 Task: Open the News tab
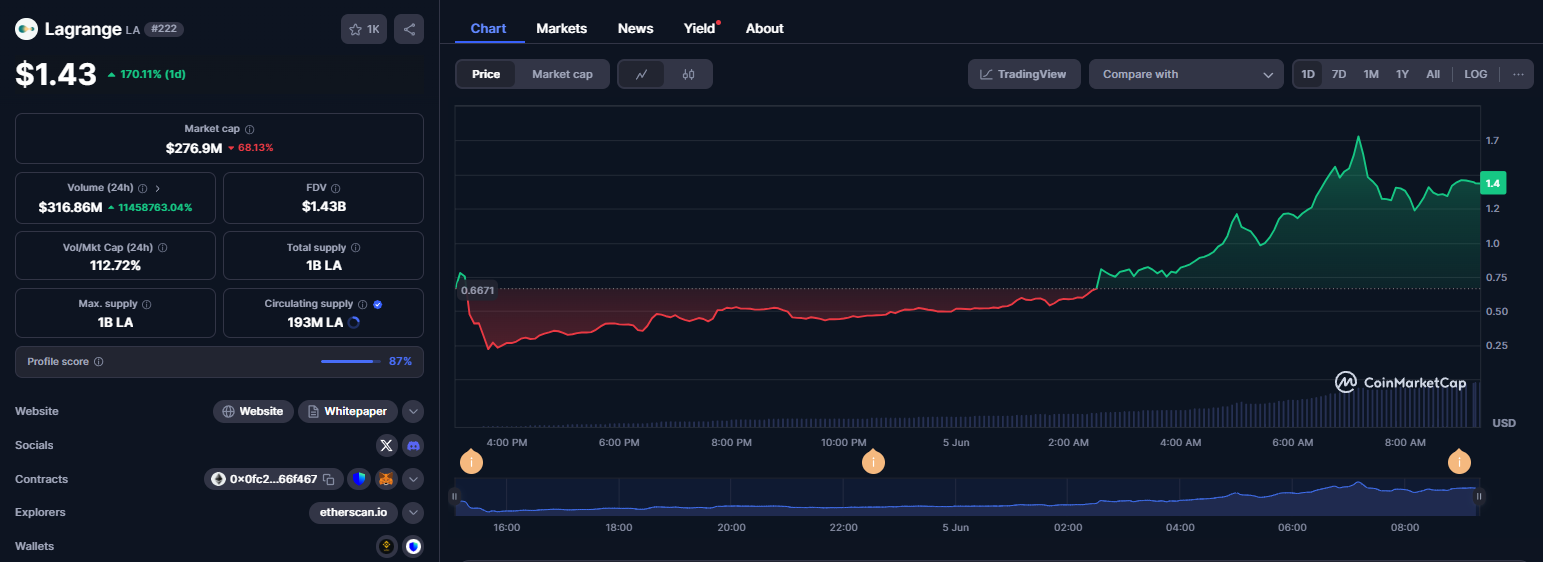point(635,28)
